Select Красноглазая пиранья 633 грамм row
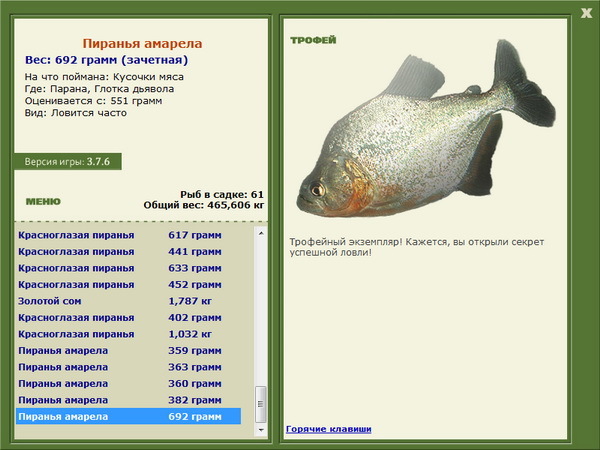 (x=128, y=268)
